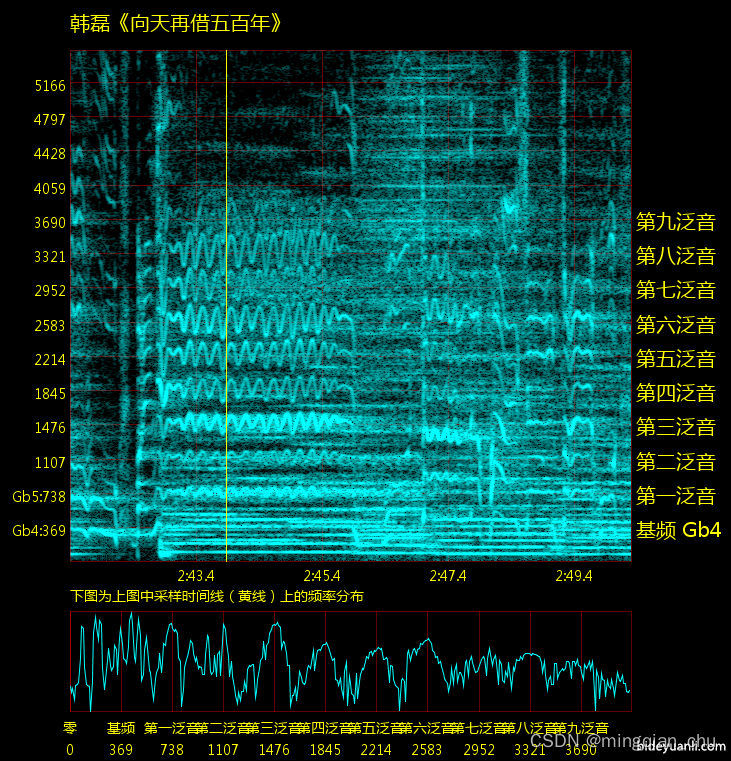The image size is (731, 761).
Task: Click the 4428 frequency label
Action: click(x=50, y=154)
